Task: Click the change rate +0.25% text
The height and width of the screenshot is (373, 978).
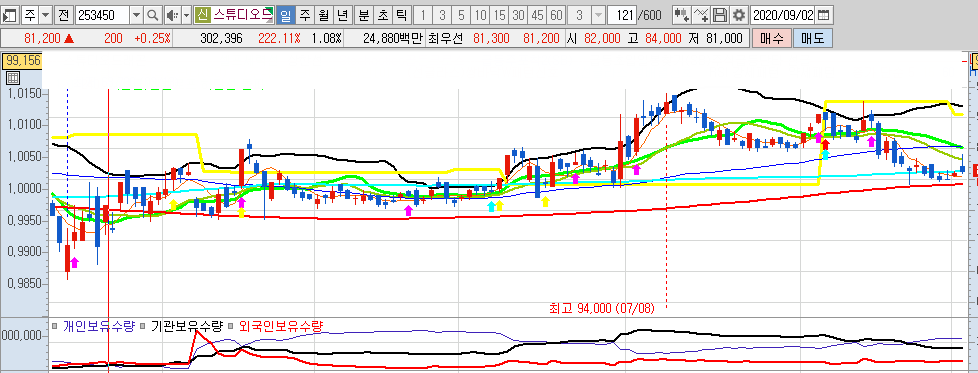Action: click(x=152, y=39)
